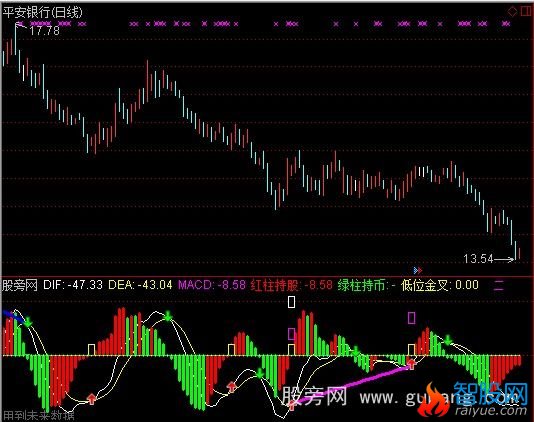Click the leftmost red up-arrow buy signal
Viewport: 534px width, 422px height.
coord(91,398)
